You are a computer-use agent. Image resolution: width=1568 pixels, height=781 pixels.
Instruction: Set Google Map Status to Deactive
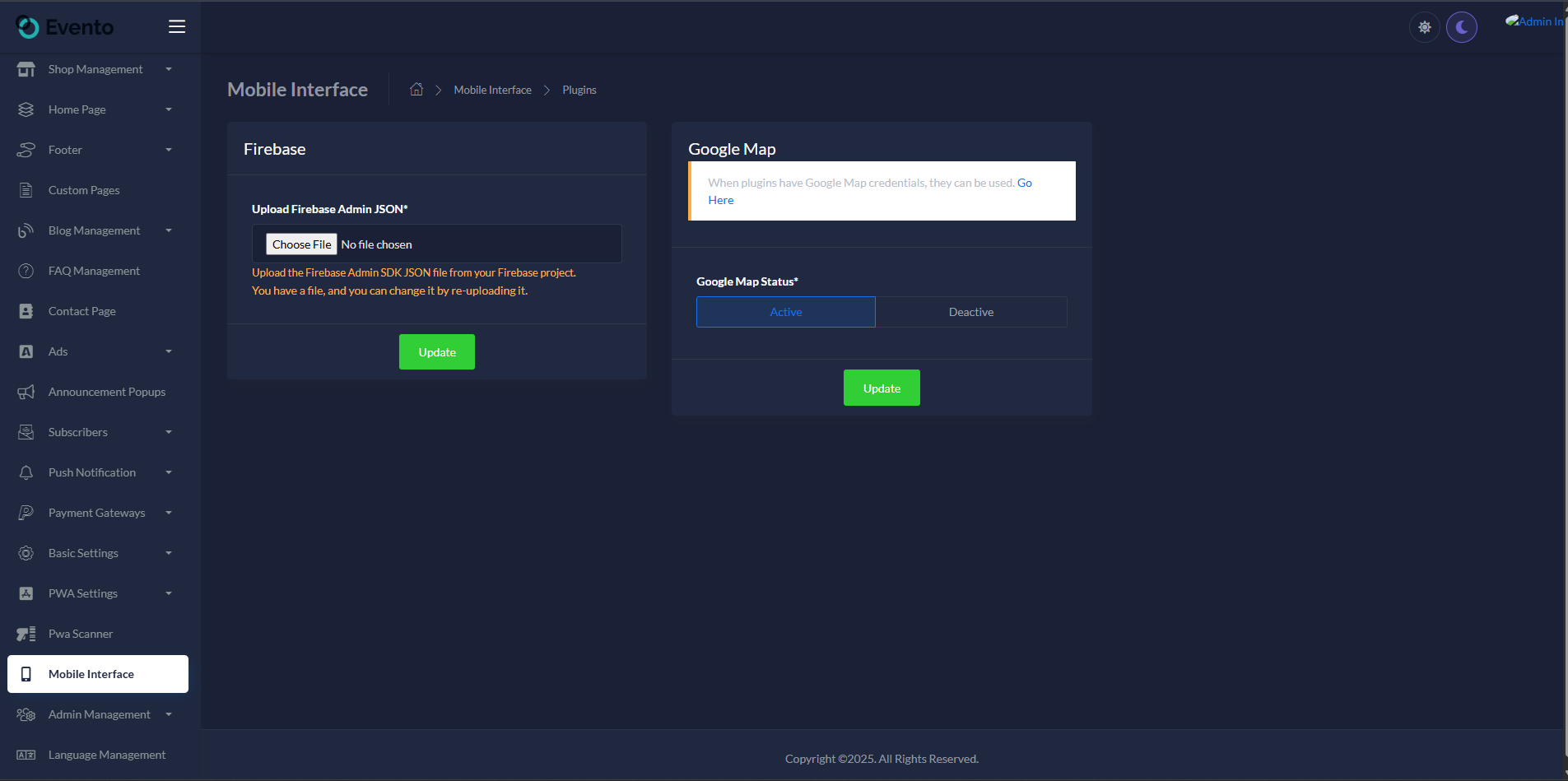click(x=971, y=312)
